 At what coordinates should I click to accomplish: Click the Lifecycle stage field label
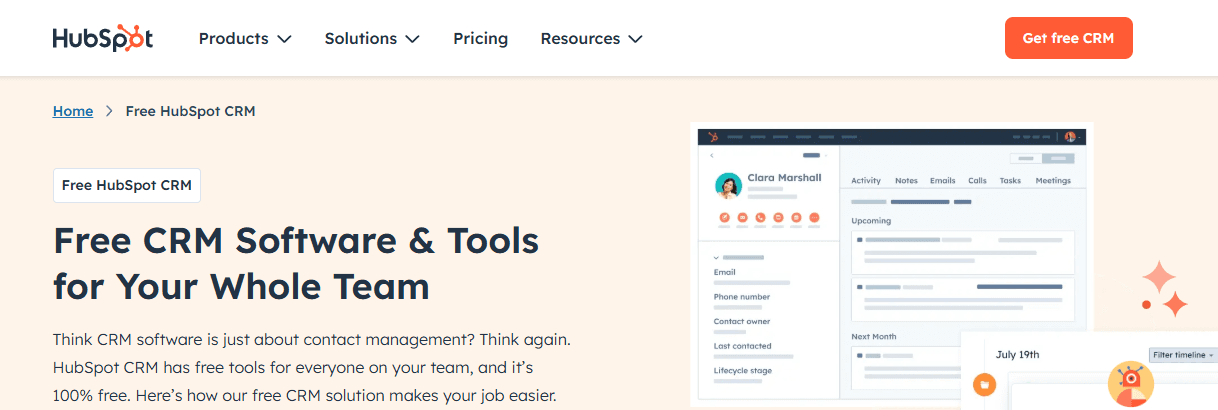click(742, 371)
